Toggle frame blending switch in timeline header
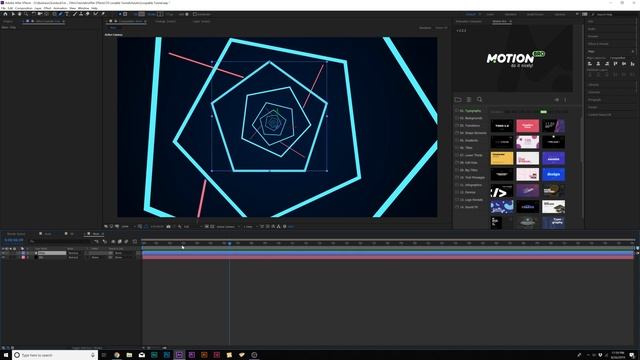 120,242
